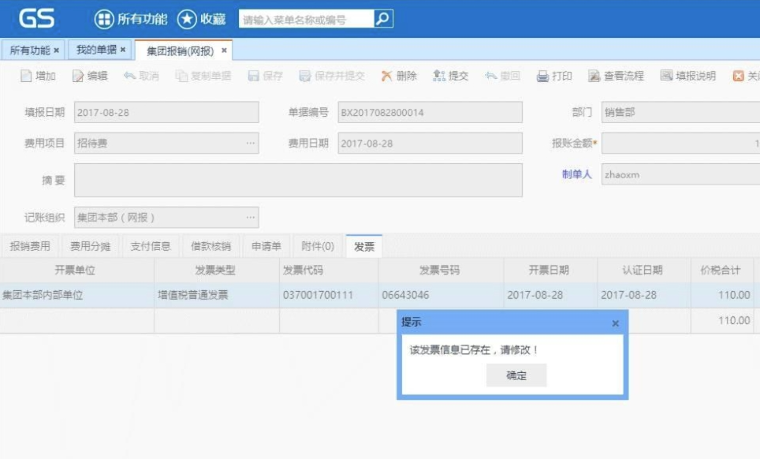Click the 保存 toolbar button

click(x=265, y=76)
